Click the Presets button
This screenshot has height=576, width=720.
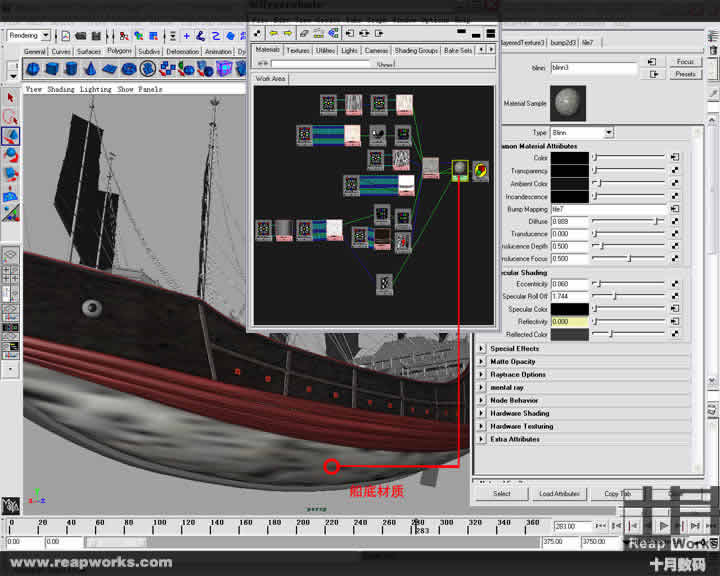[685, 74]
